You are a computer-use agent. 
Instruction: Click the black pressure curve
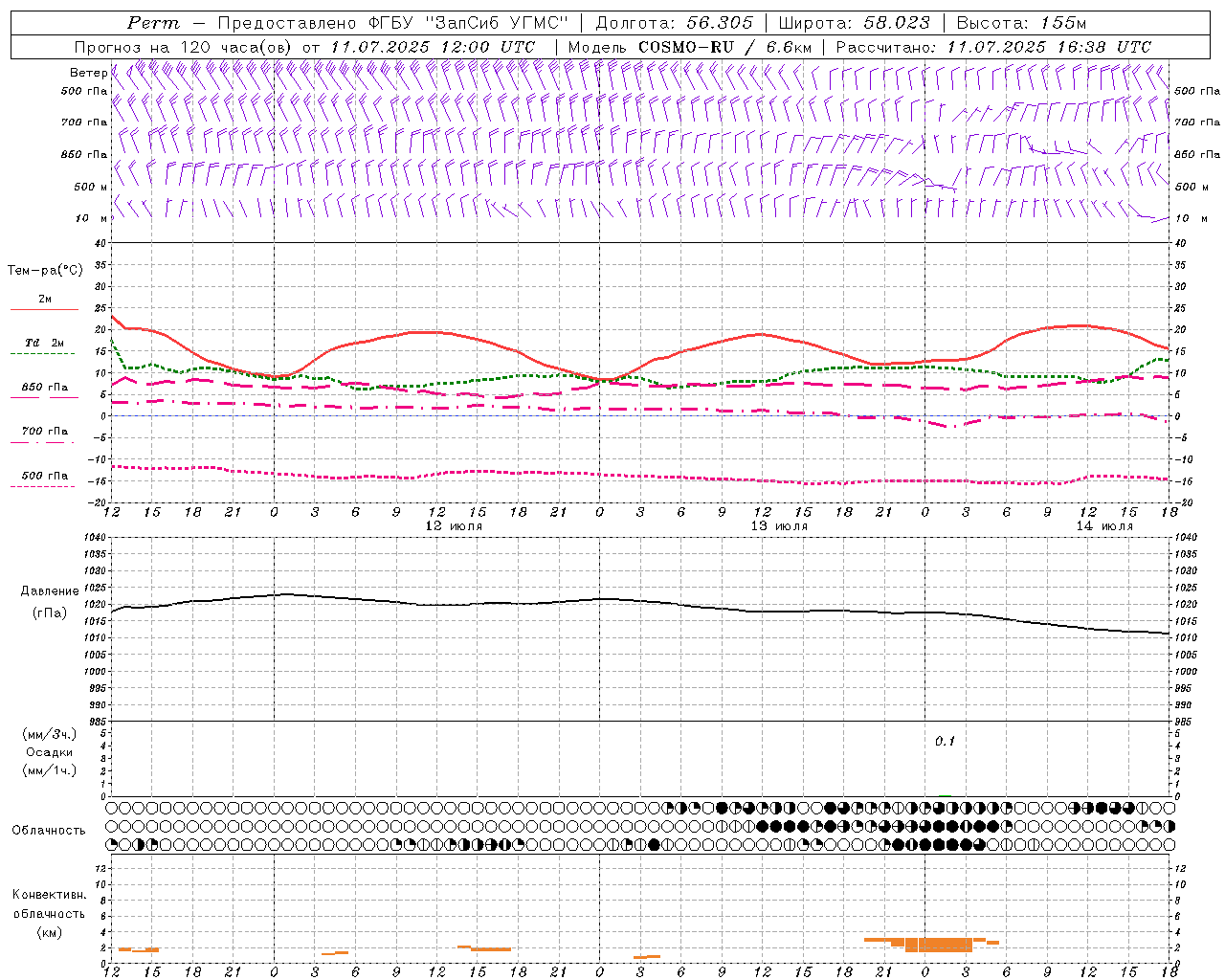pyautogui.click(x=640, y=603)
